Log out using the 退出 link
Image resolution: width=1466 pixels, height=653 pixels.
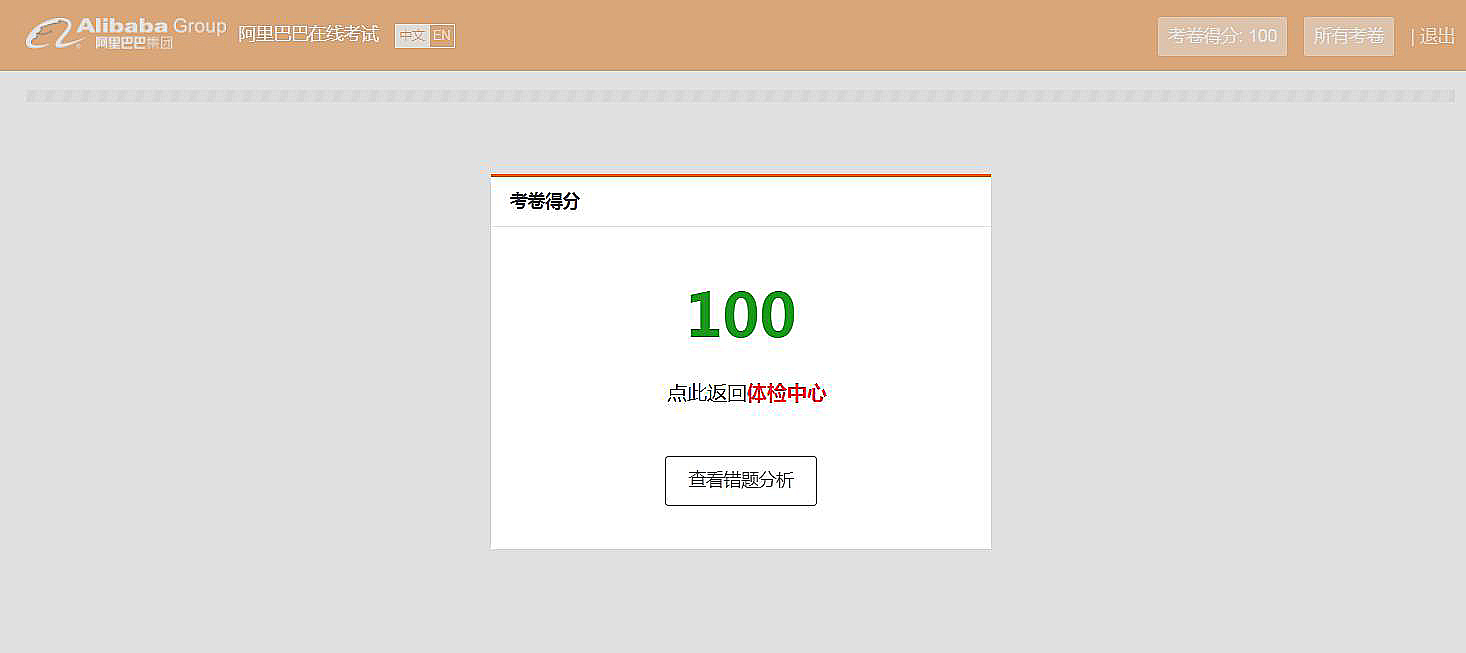[x=1437, y=36]
